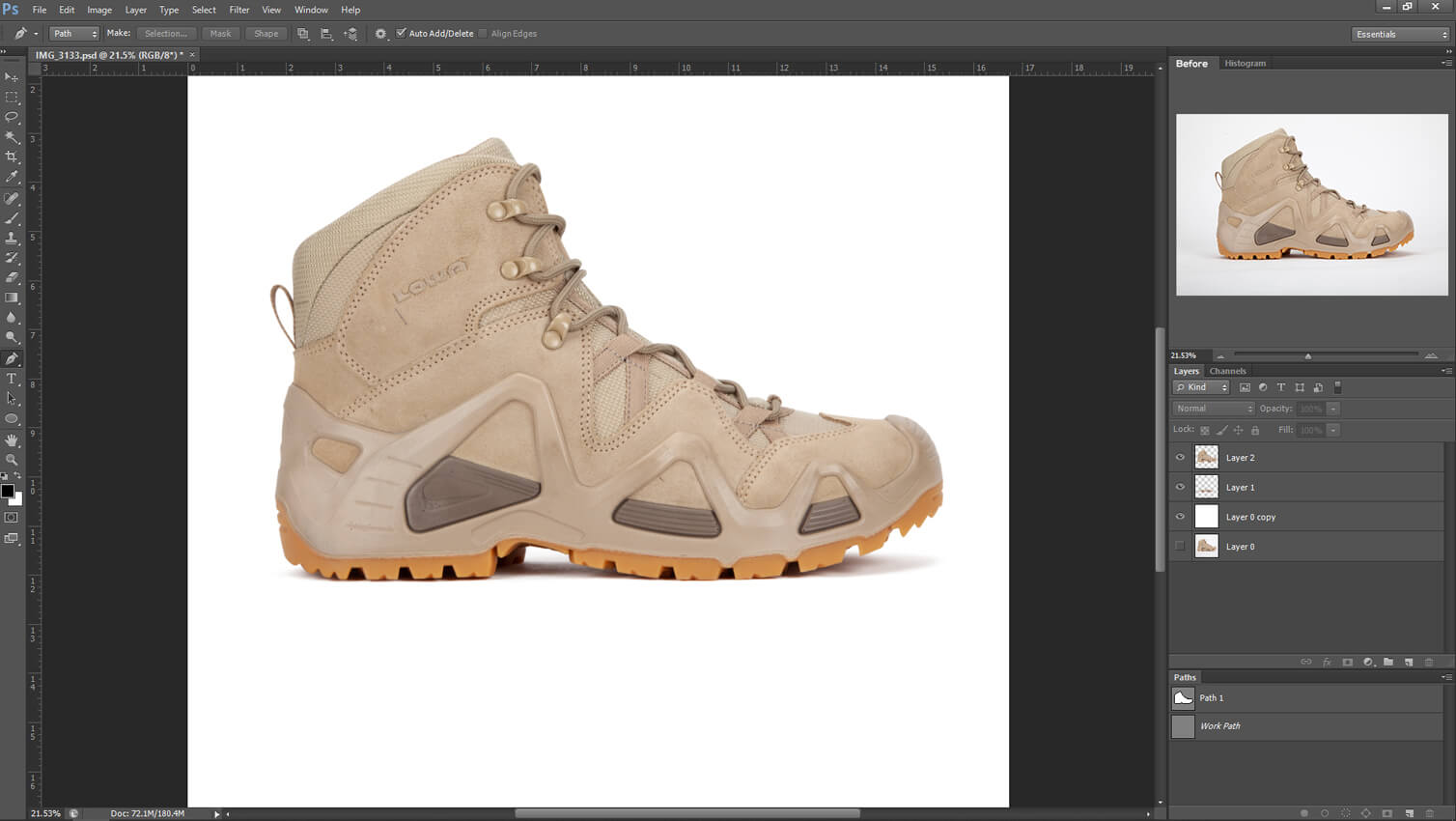
Task: Lock all padlock toggle
Action: pos(1255,430)
